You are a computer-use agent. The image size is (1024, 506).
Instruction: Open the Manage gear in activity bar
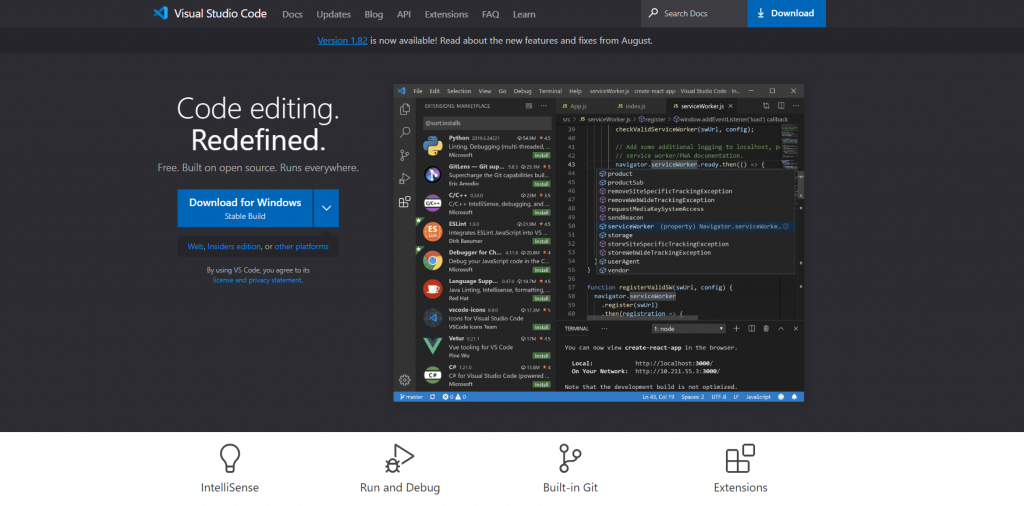(405, 379)
